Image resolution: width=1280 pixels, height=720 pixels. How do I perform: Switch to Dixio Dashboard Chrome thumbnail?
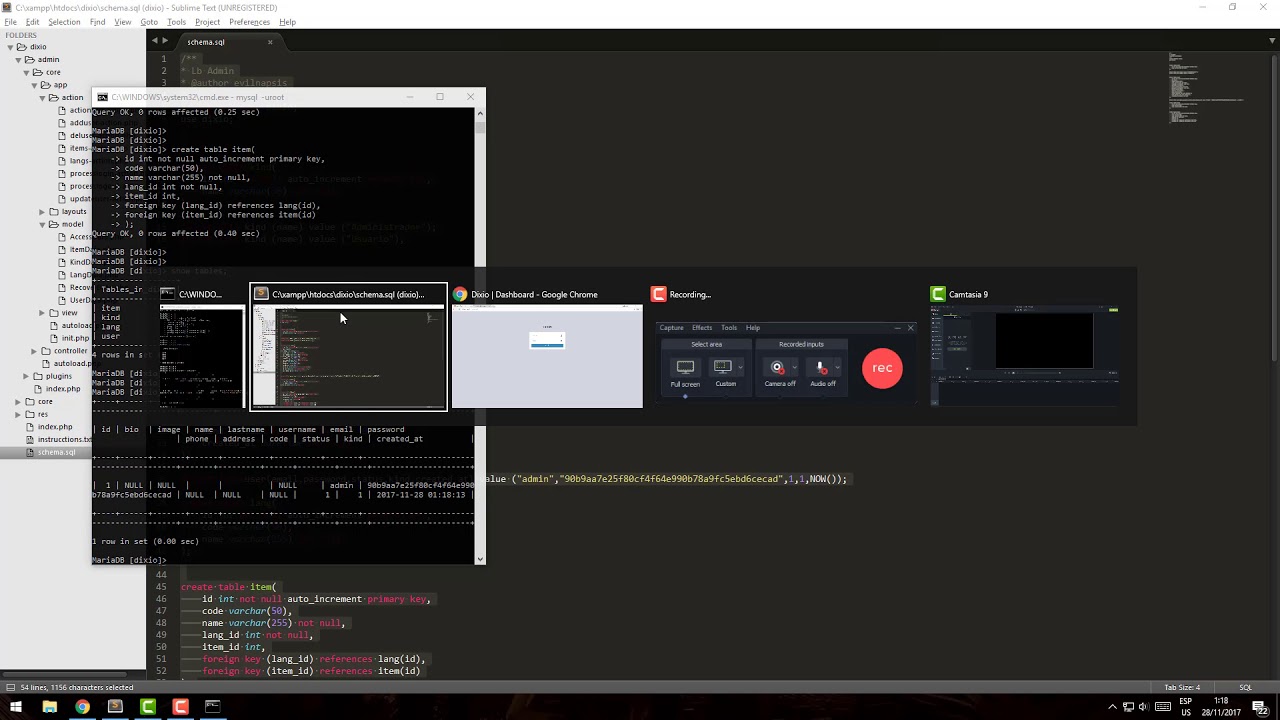point(547,347)
